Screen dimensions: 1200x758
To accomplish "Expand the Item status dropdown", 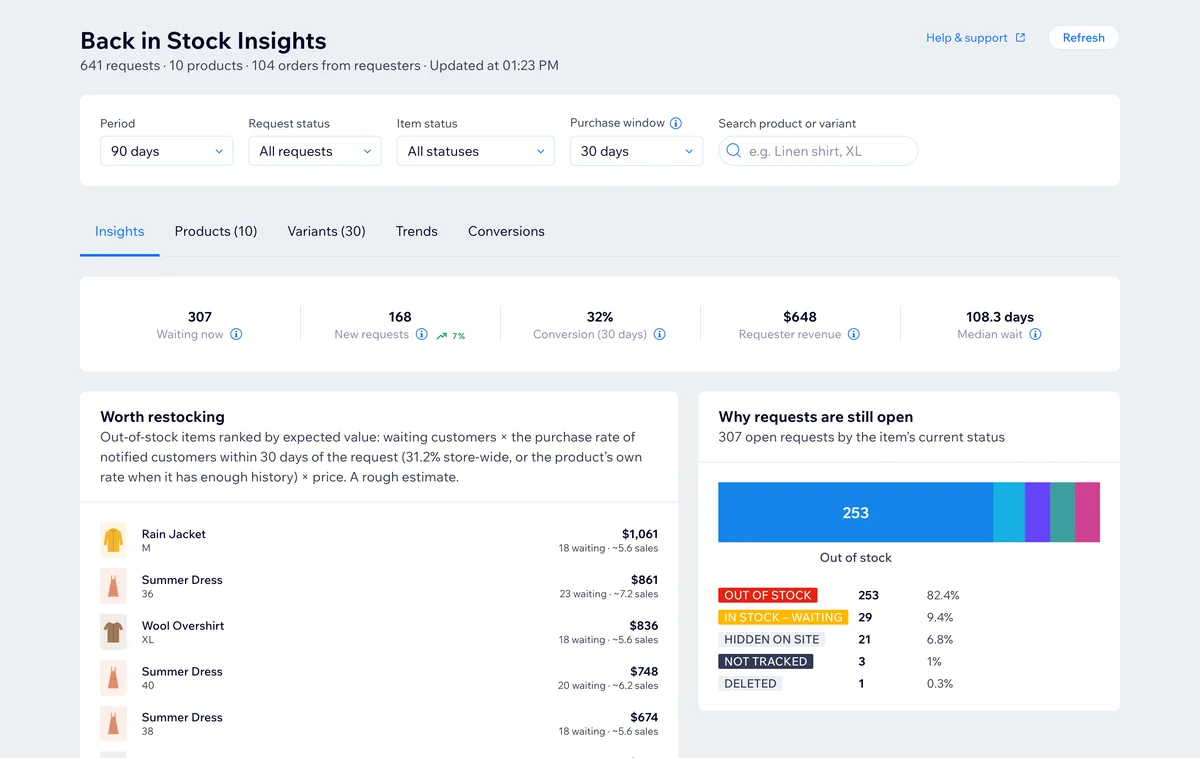I will (475, 151).
